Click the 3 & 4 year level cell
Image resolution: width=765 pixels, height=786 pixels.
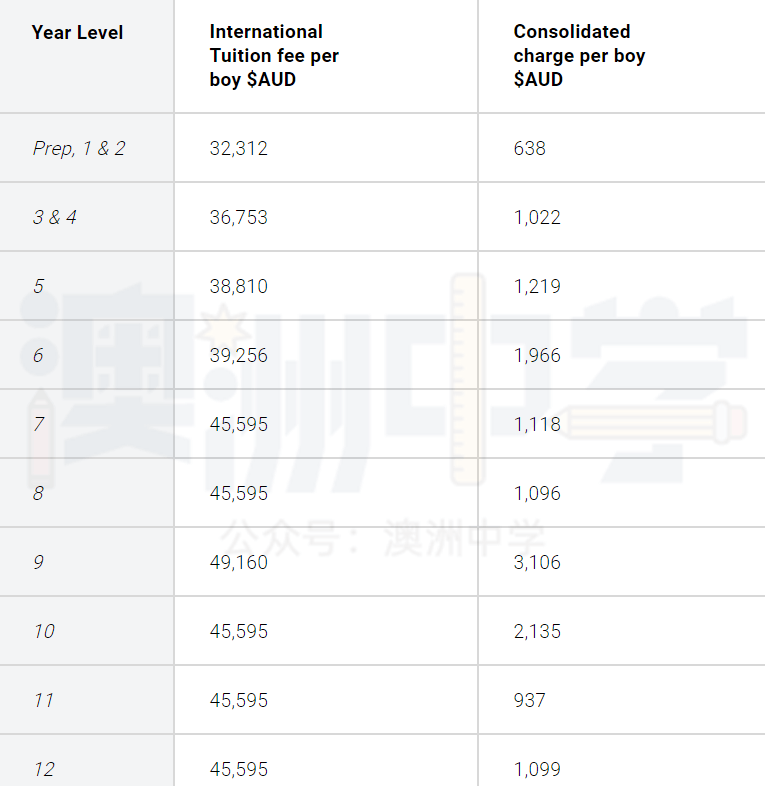tap(55, 217)
